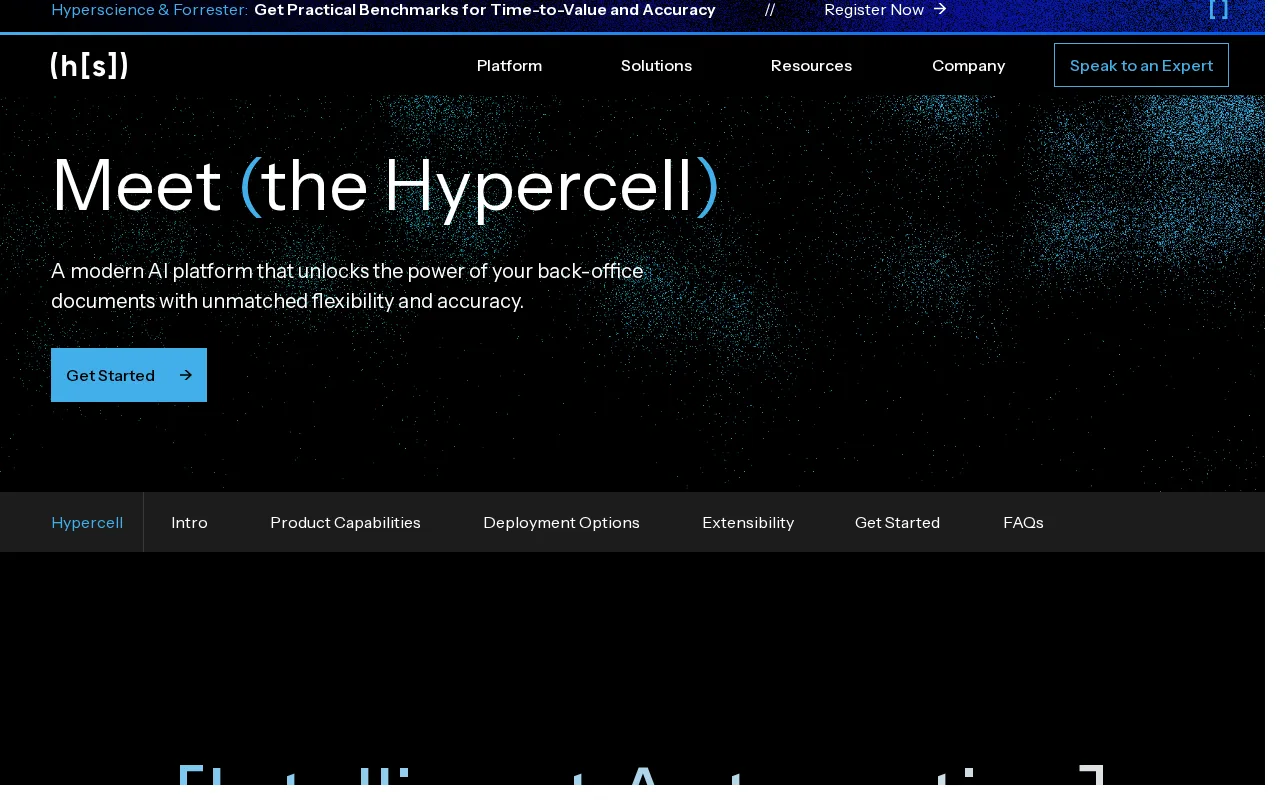Open the Company menu
The image size is (1280, 800).
968,65
